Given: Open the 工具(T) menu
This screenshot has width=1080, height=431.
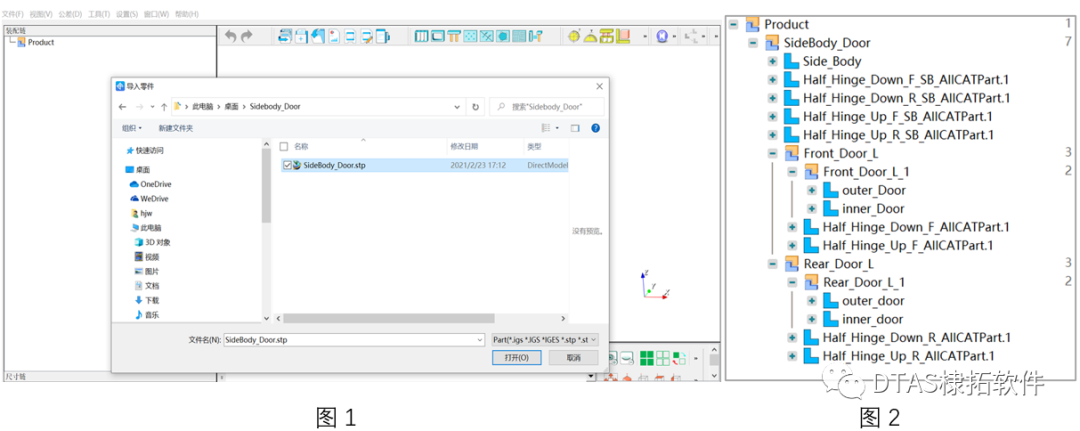Looking at the screenshot, I should (98, 14).
